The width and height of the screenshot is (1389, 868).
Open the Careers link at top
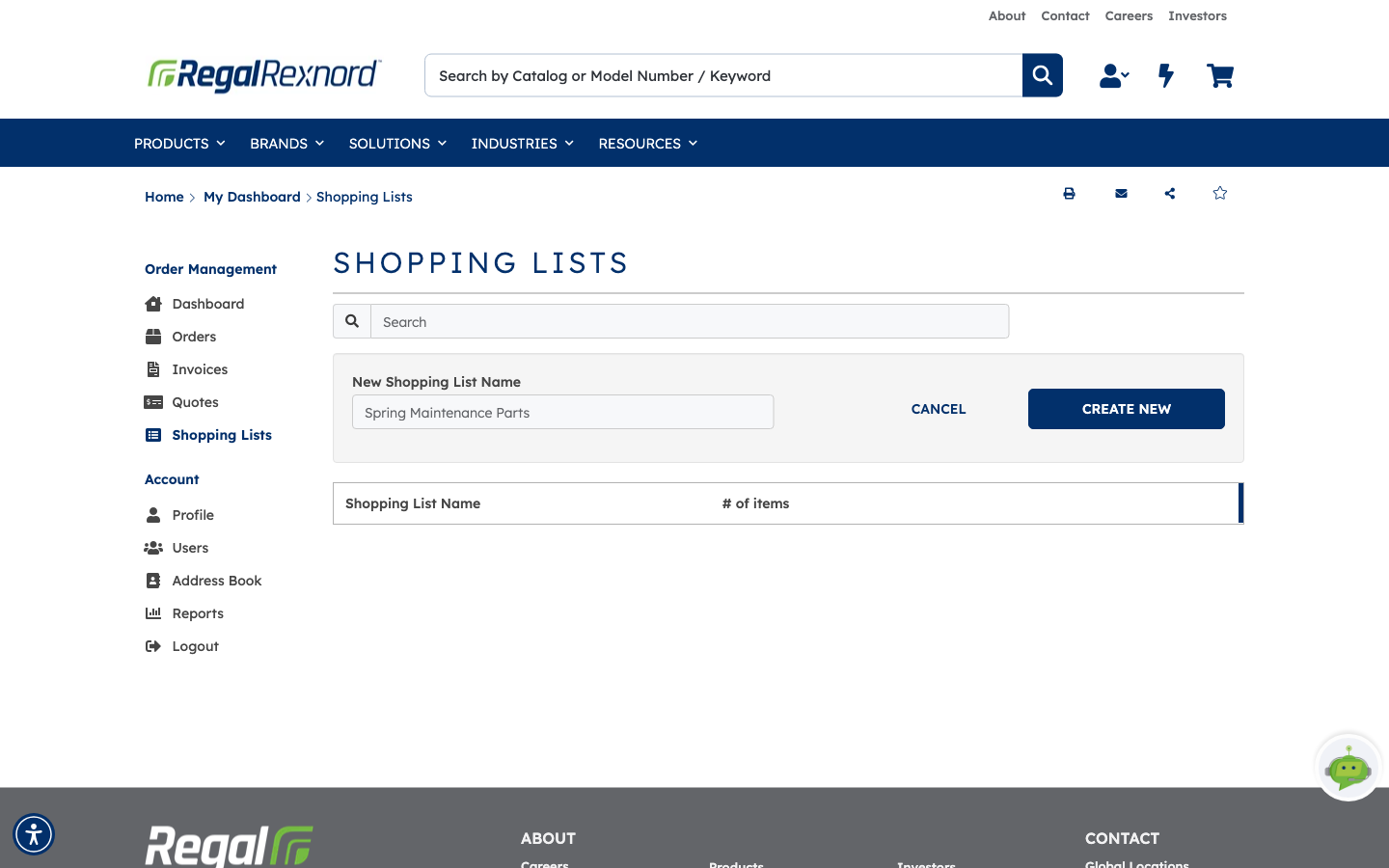point(1129,15)
